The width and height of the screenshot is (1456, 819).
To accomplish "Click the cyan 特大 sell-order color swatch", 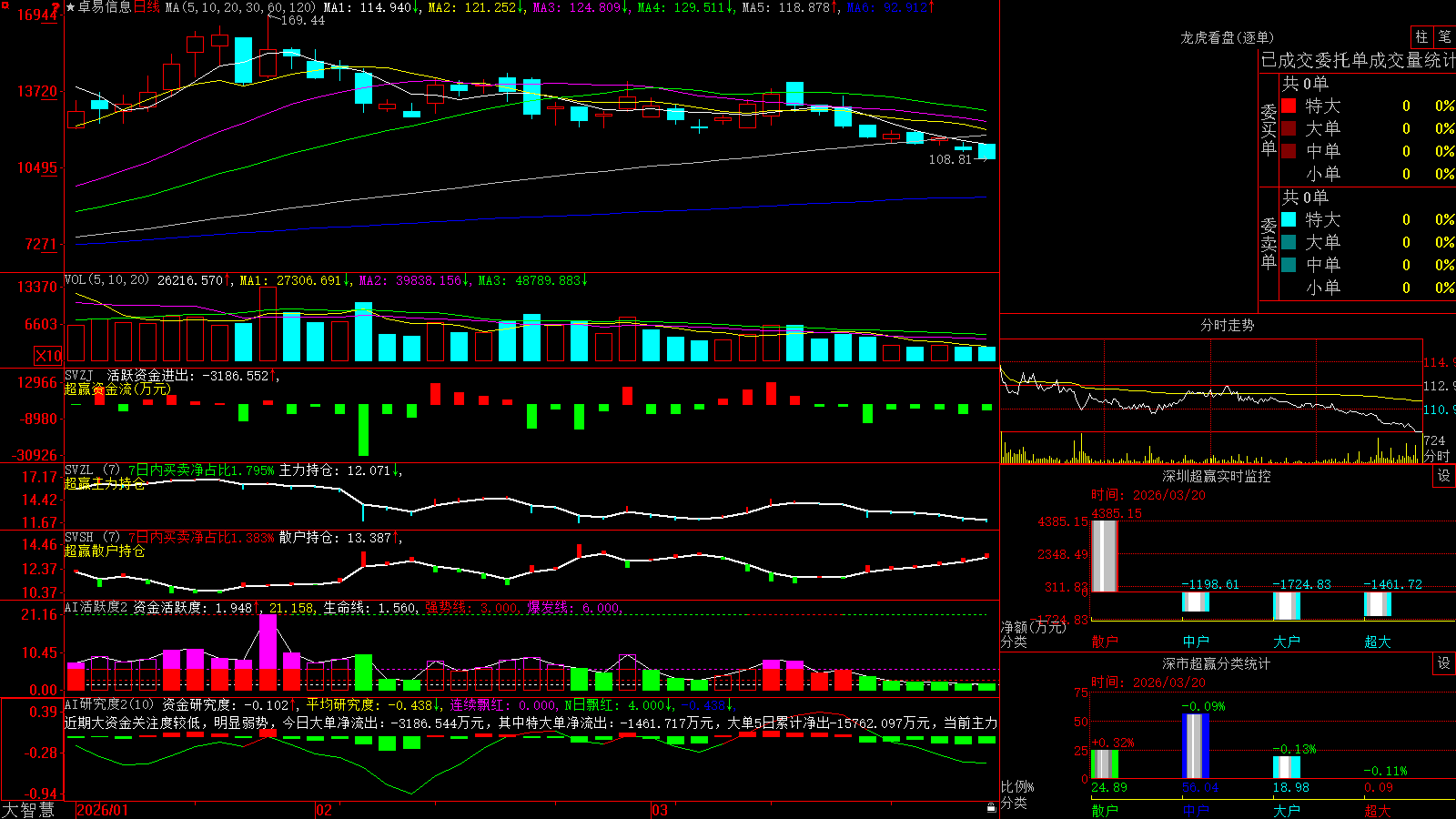I will (x=1289, y=219).
